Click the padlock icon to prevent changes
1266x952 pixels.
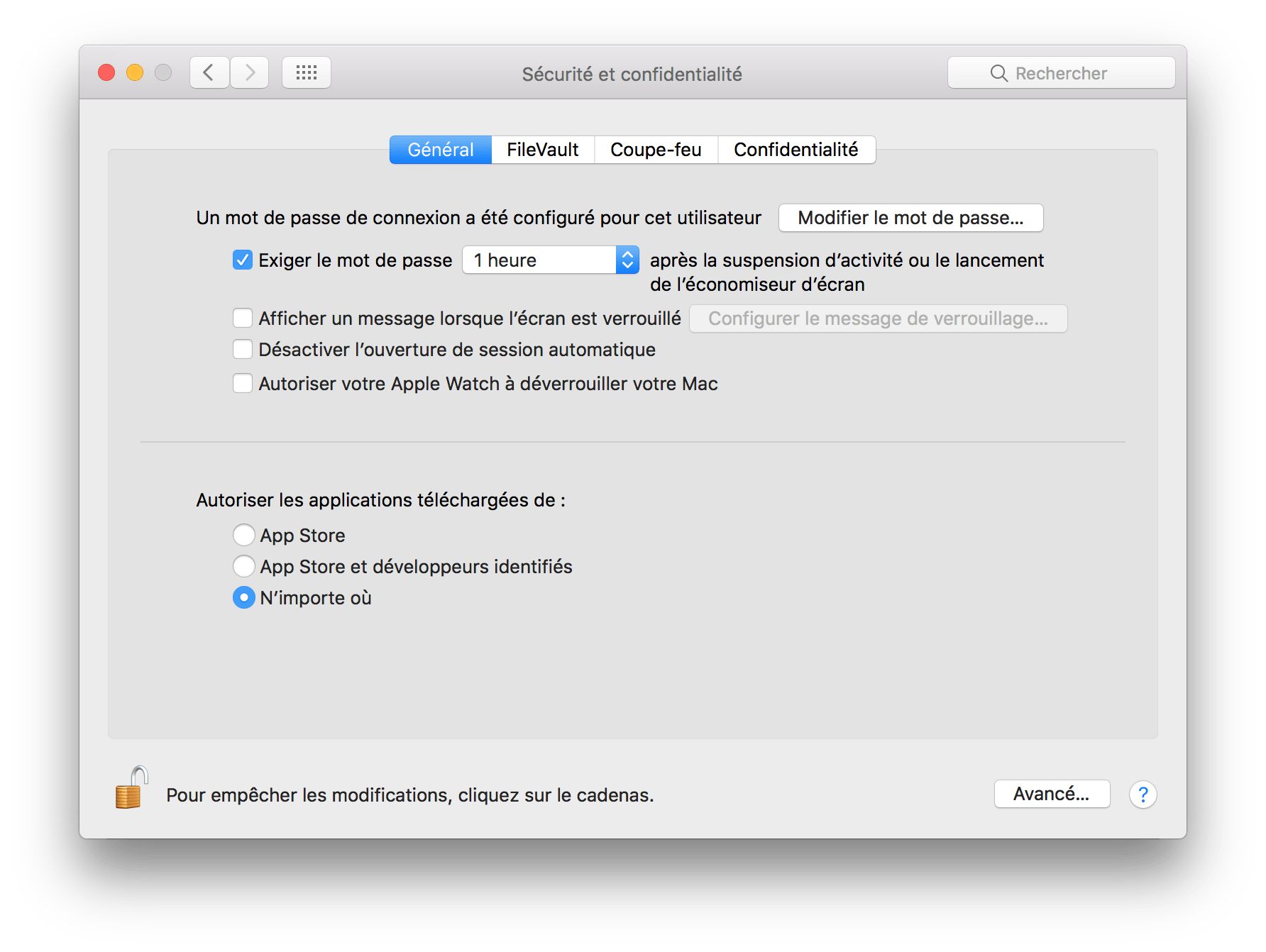[x=131, y=789]
